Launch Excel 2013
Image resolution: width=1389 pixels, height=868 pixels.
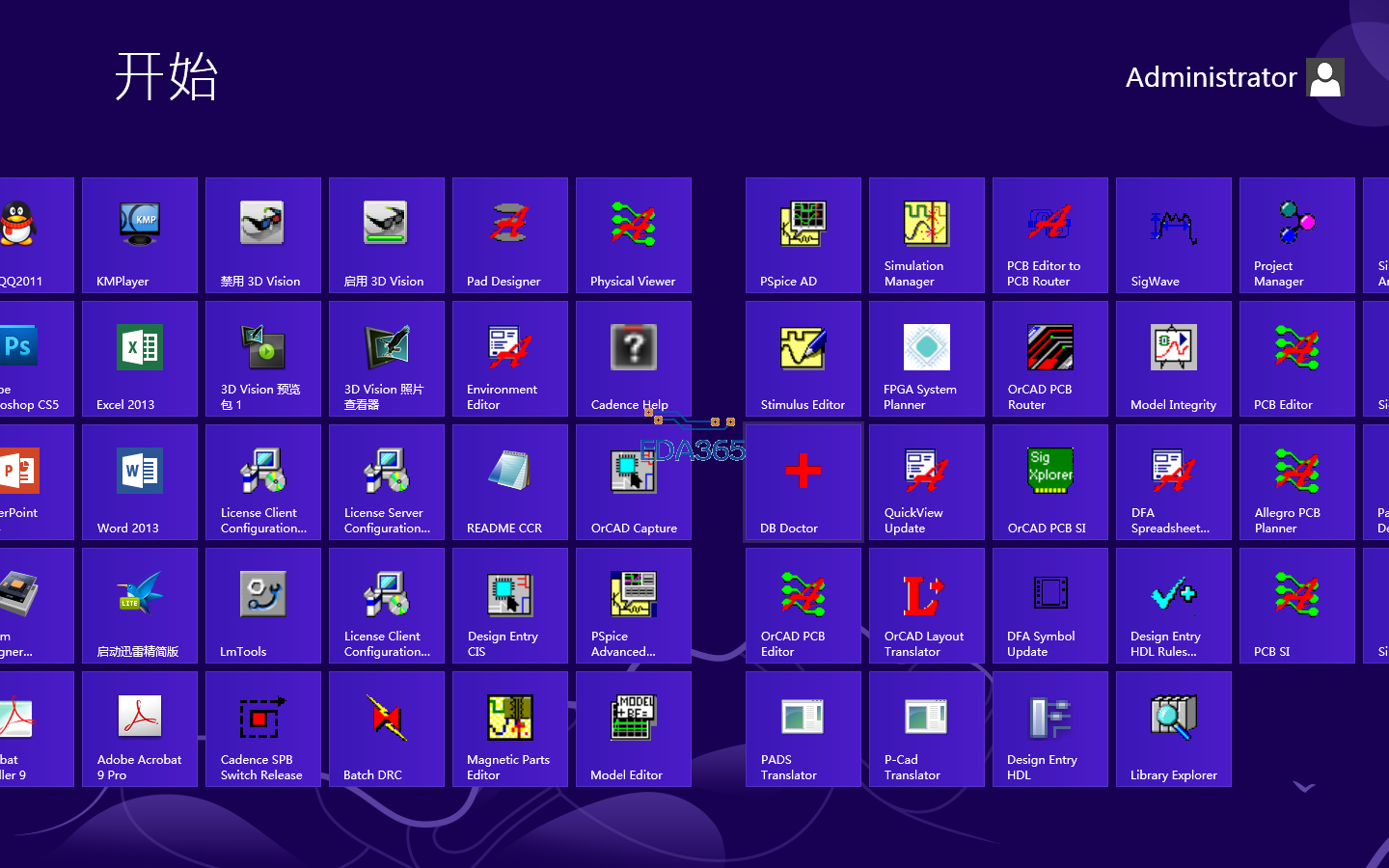point(140,359)
